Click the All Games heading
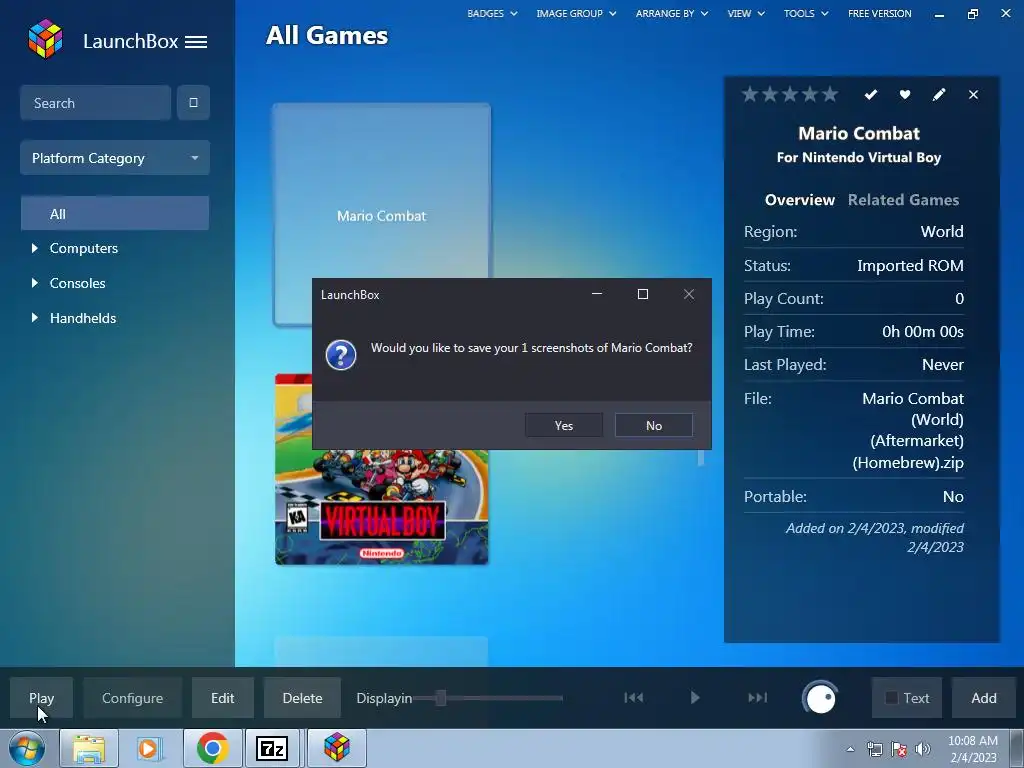The height and width of the screenshot is (768, 1024). [327, 35]
